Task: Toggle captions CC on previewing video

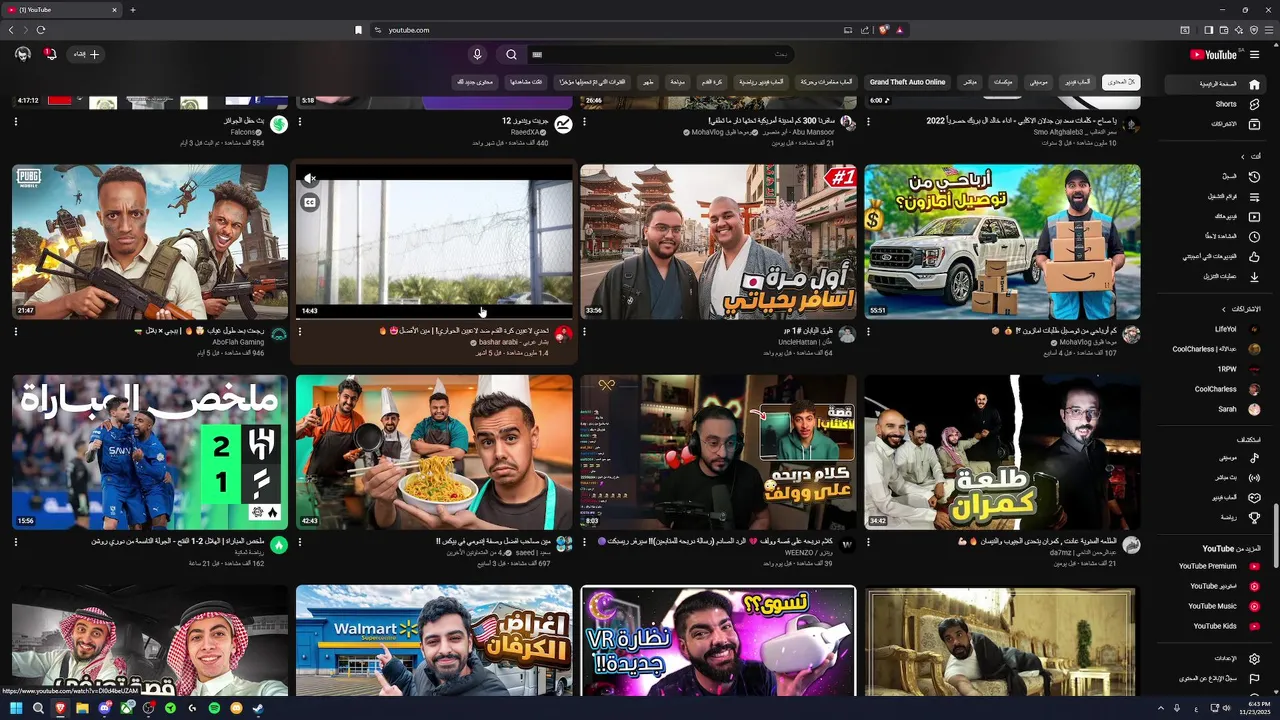Action: pyautogui.click(x=310, y=202)
